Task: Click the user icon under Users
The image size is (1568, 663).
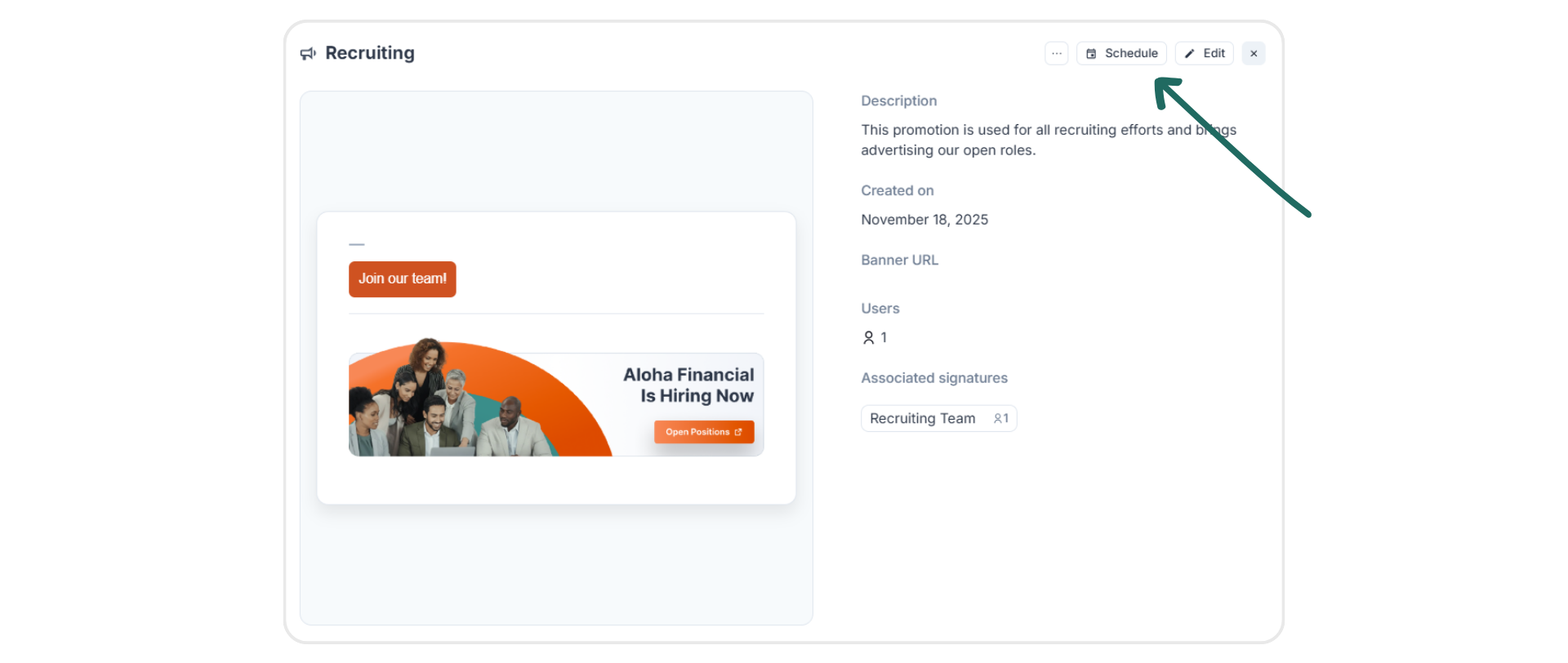Action: pyautogui.click(x=869, y=337)
